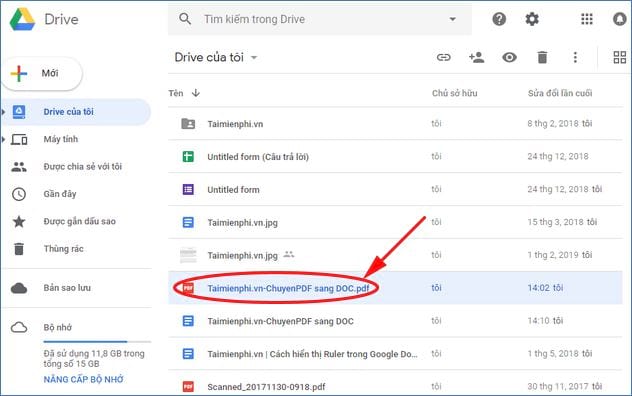The image size is (632, 396).
Task: Click the 14:10 tôi modified time
Action: [545, 321]
